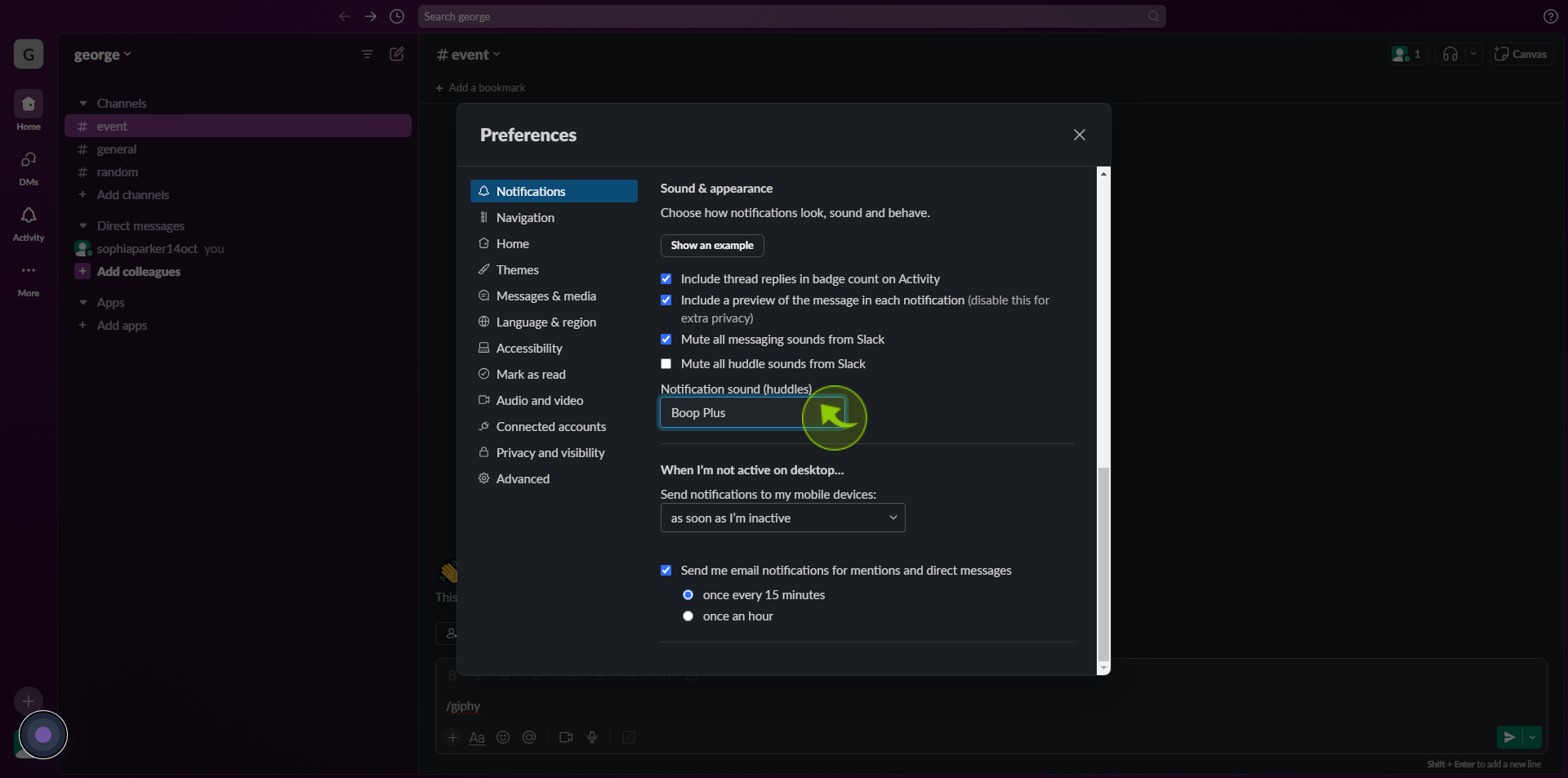Click scrollbar down arrow in Preferences
The height and width of the screenshot is (778, 1568).
1103,669
